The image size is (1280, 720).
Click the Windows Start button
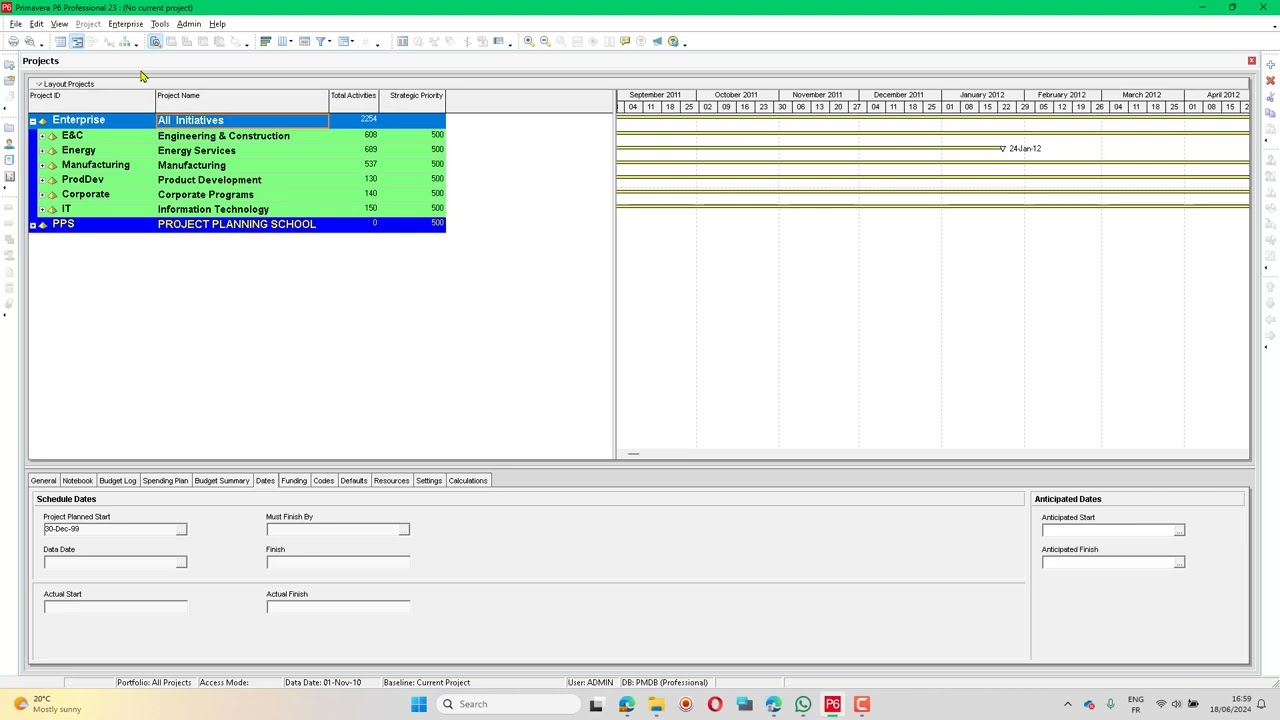point(419,704)
